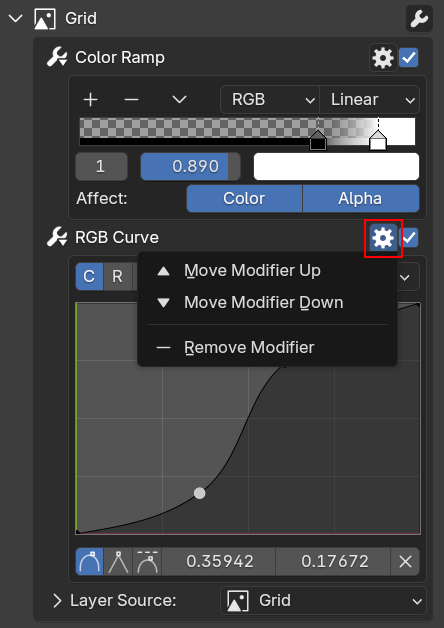
Task: Click the curve point Y field 0.17672
Action: [333, 562]
